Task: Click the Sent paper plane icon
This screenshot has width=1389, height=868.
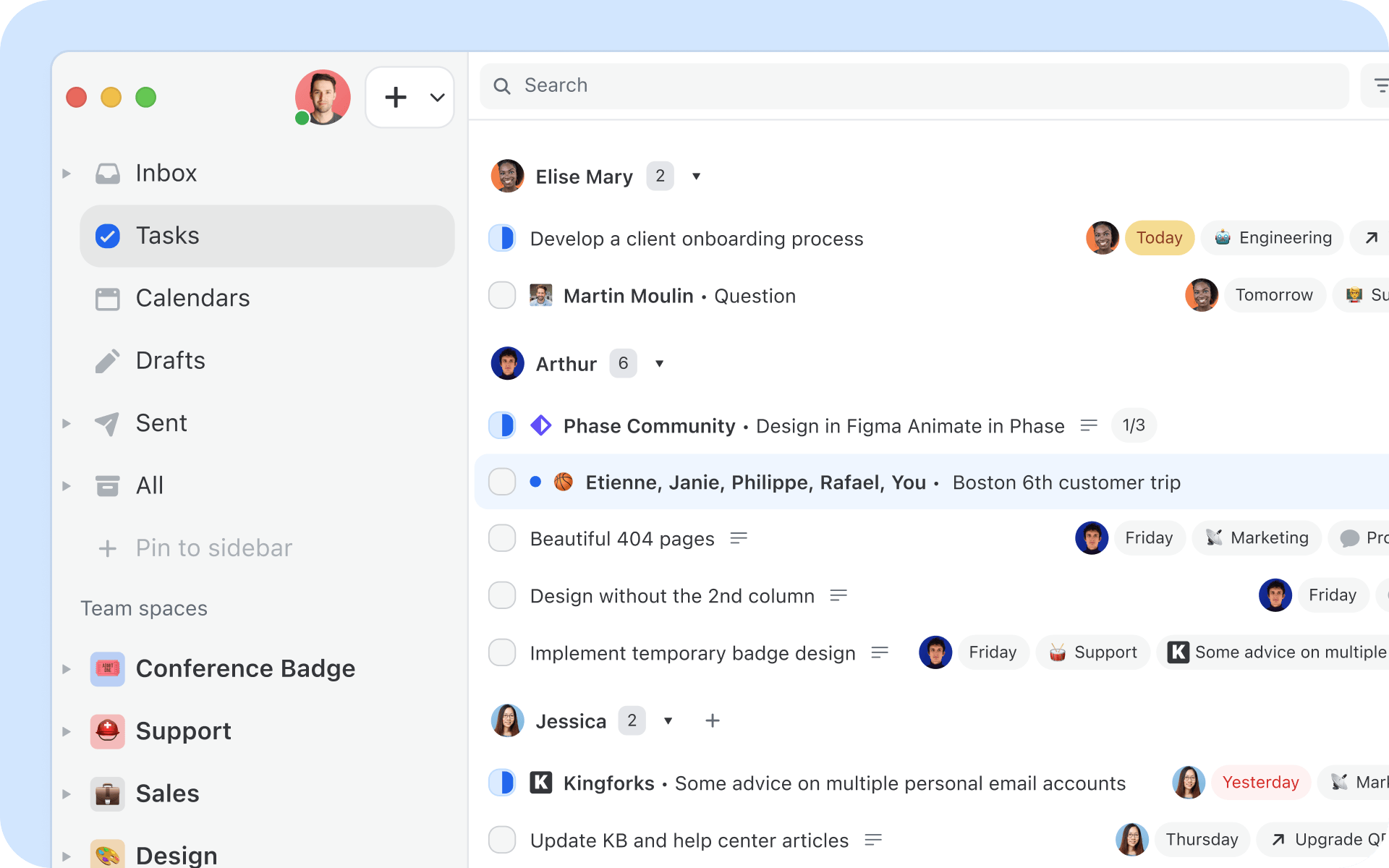Action: coord(107,423)
